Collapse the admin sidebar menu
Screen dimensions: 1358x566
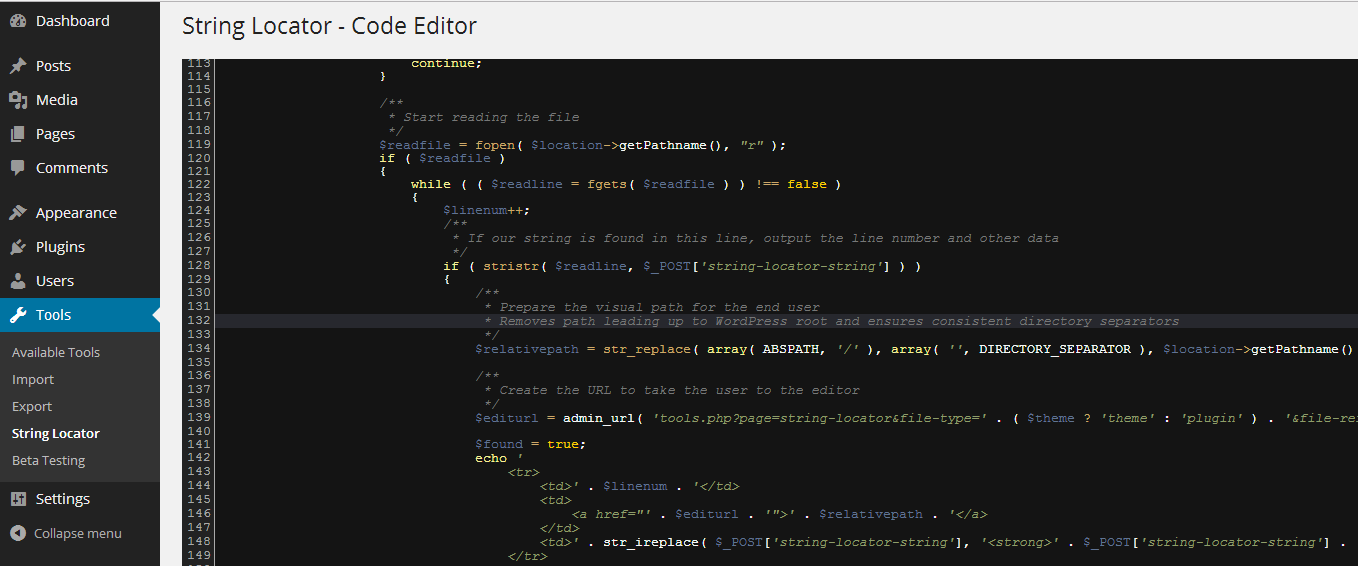coord(66,533)
